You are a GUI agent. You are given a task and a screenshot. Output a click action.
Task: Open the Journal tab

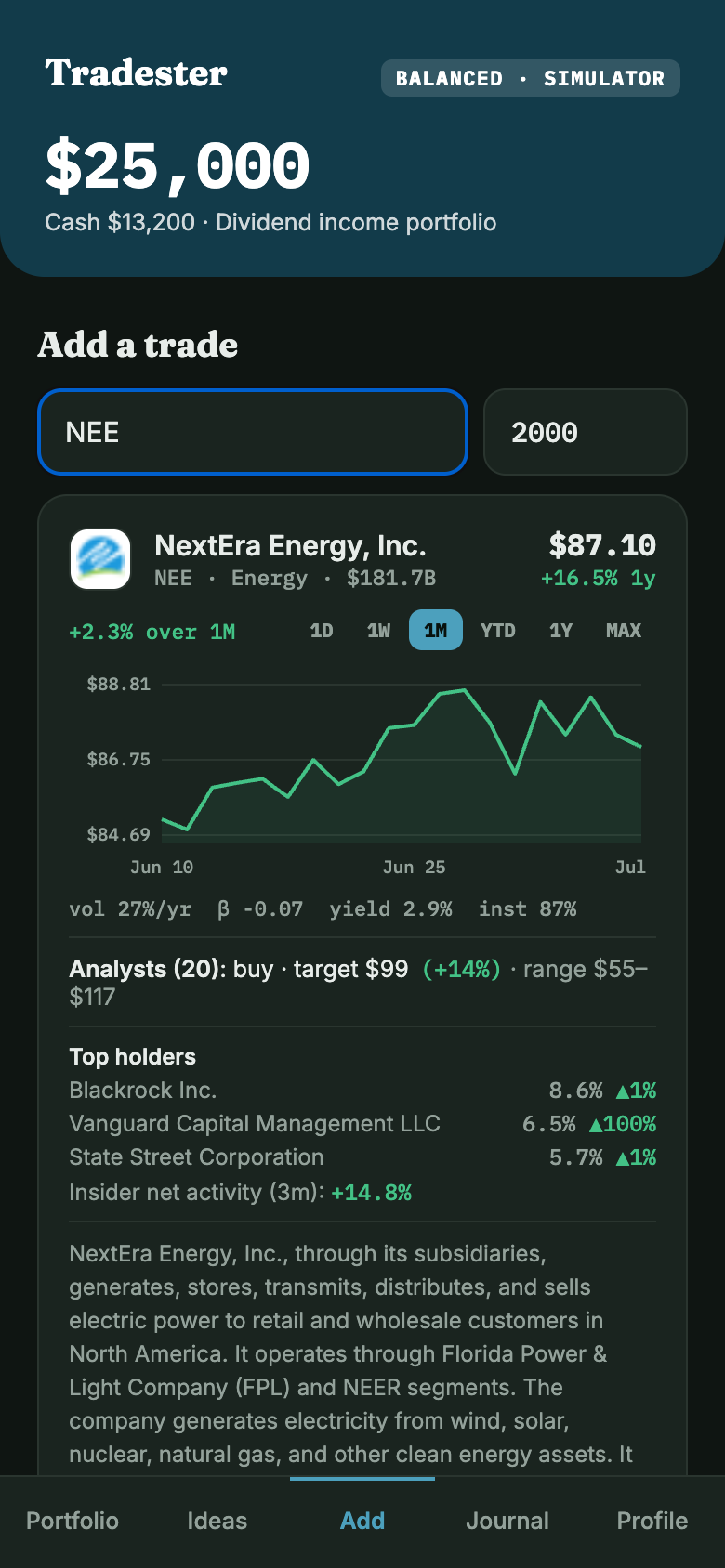507,1521
